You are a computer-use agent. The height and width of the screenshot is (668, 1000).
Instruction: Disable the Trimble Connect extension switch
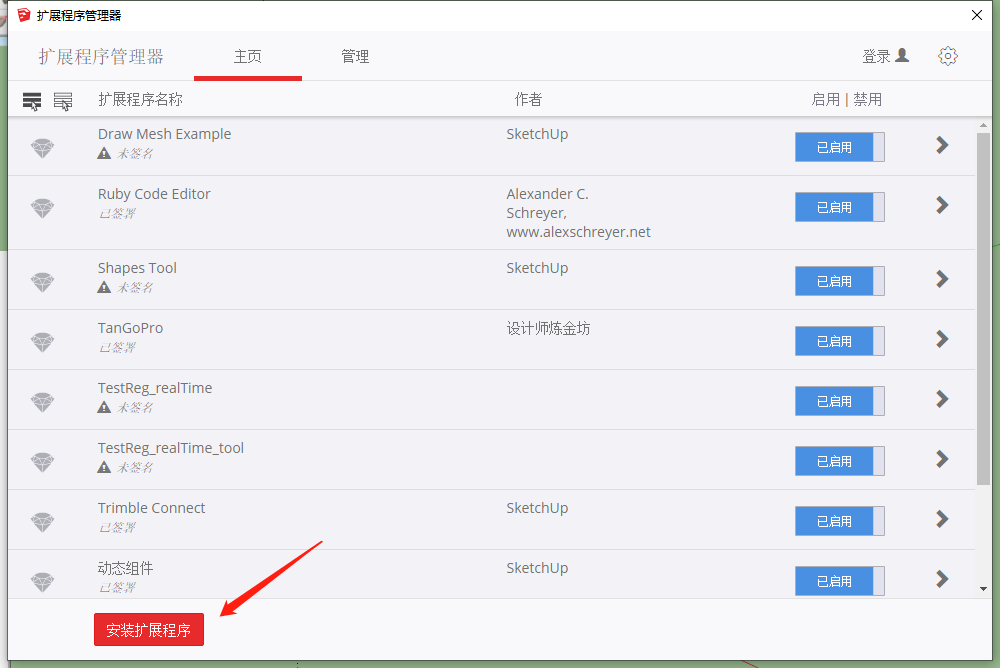coord(839,521)
